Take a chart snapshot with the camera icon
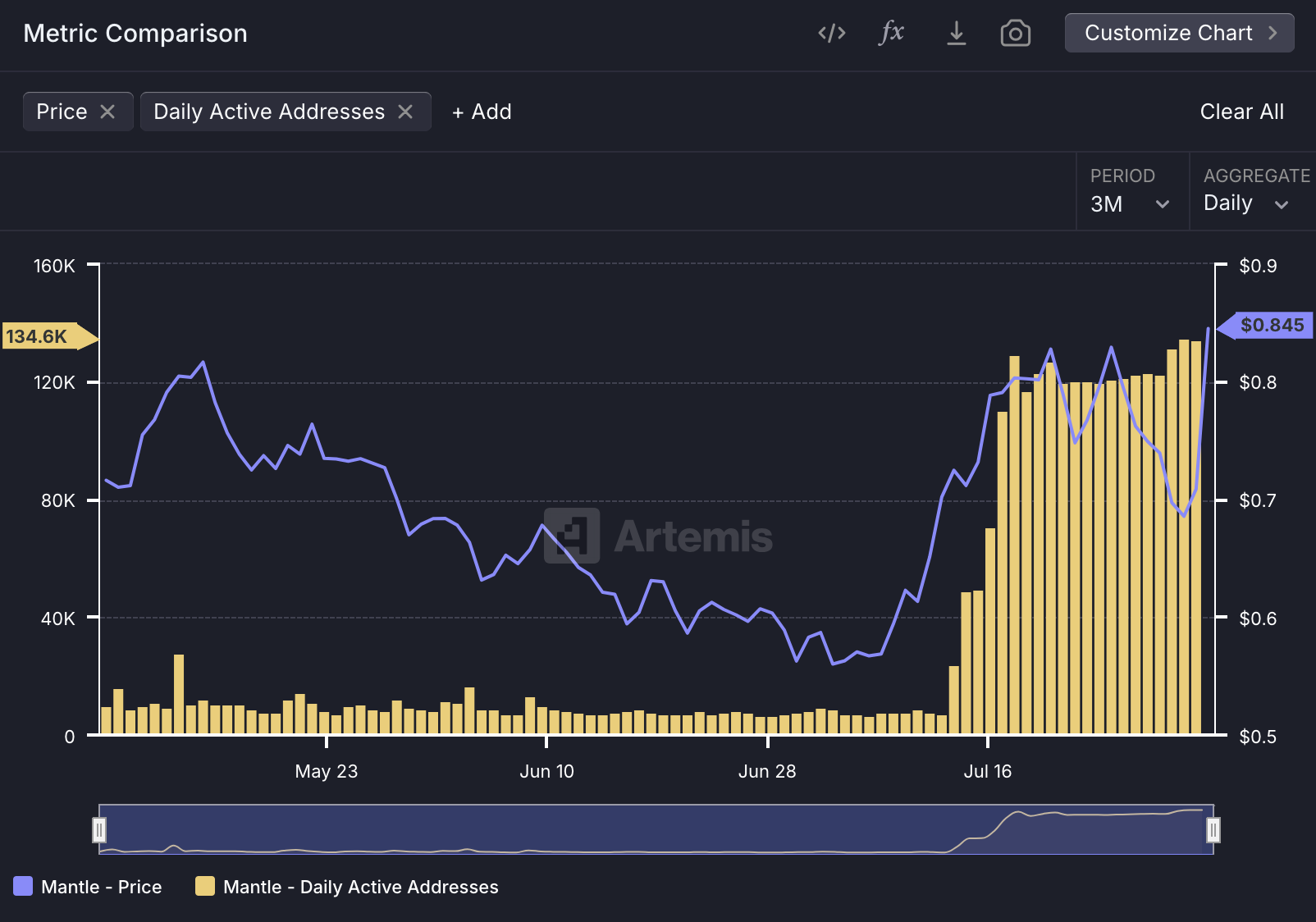 (1015, 33)
